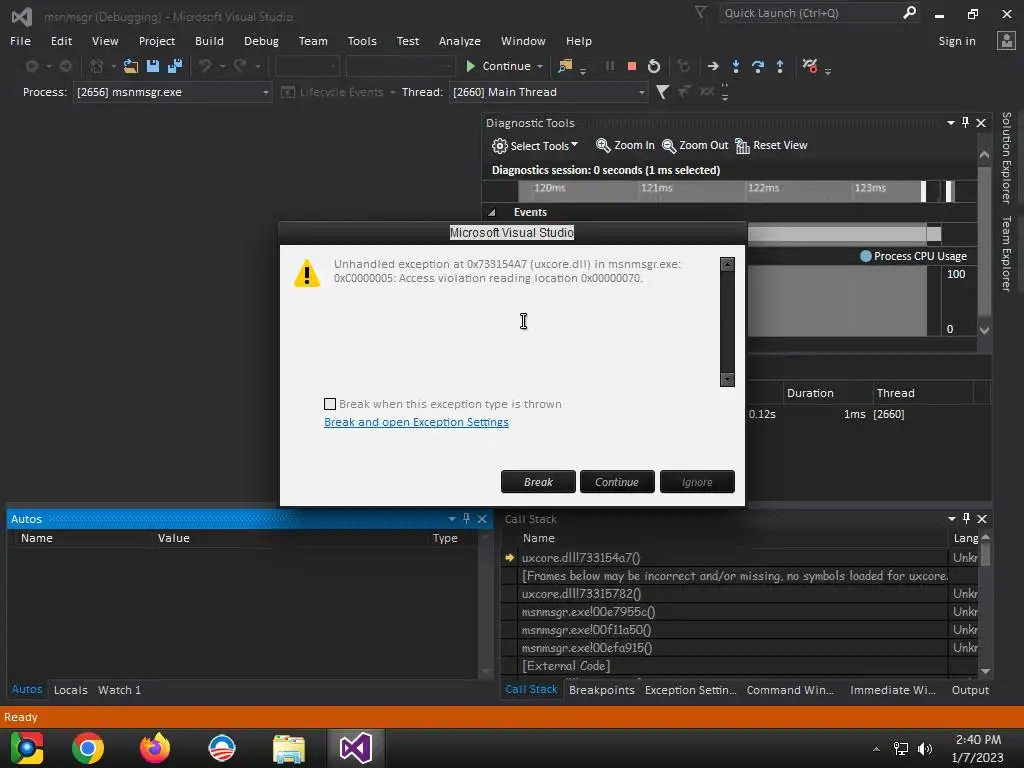Open the Debug menu
Screen dimensions: 1024x768
click(261, 40)
